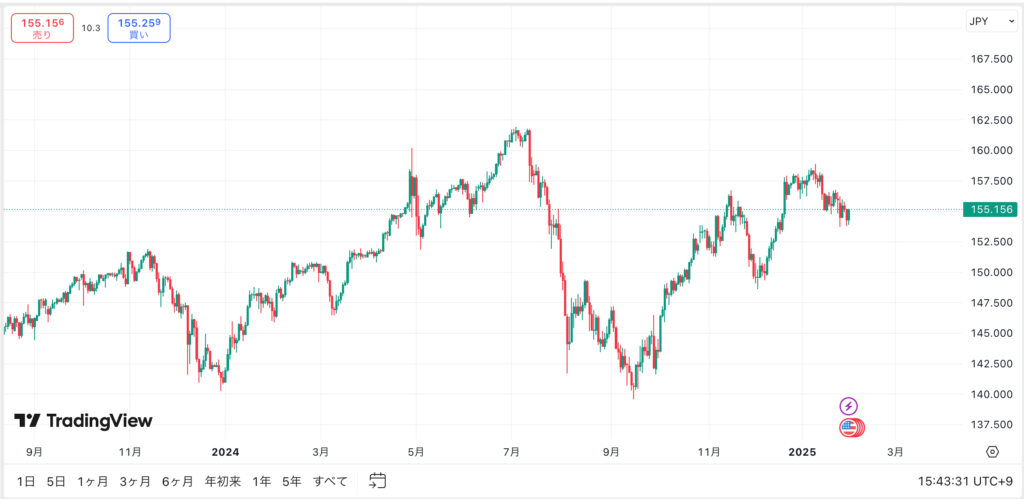1024x499 pixels.
Task: Open the go-to-date calendar icon
Action: pyautogui.click(x=377, y=481)
